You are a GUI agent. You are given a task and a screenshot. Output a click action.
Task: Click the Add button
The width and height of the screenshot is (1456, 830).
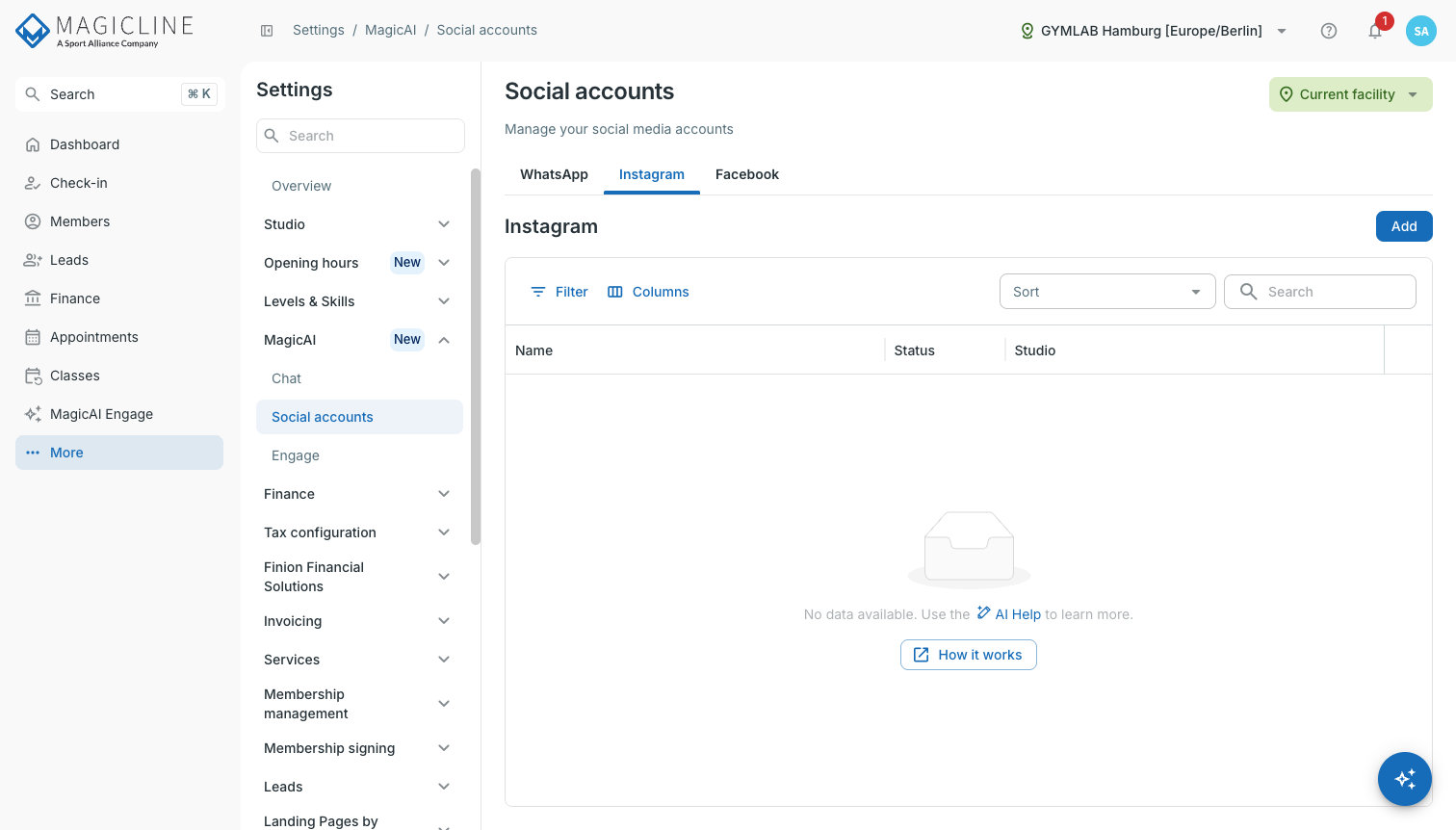pos(1404,226)
